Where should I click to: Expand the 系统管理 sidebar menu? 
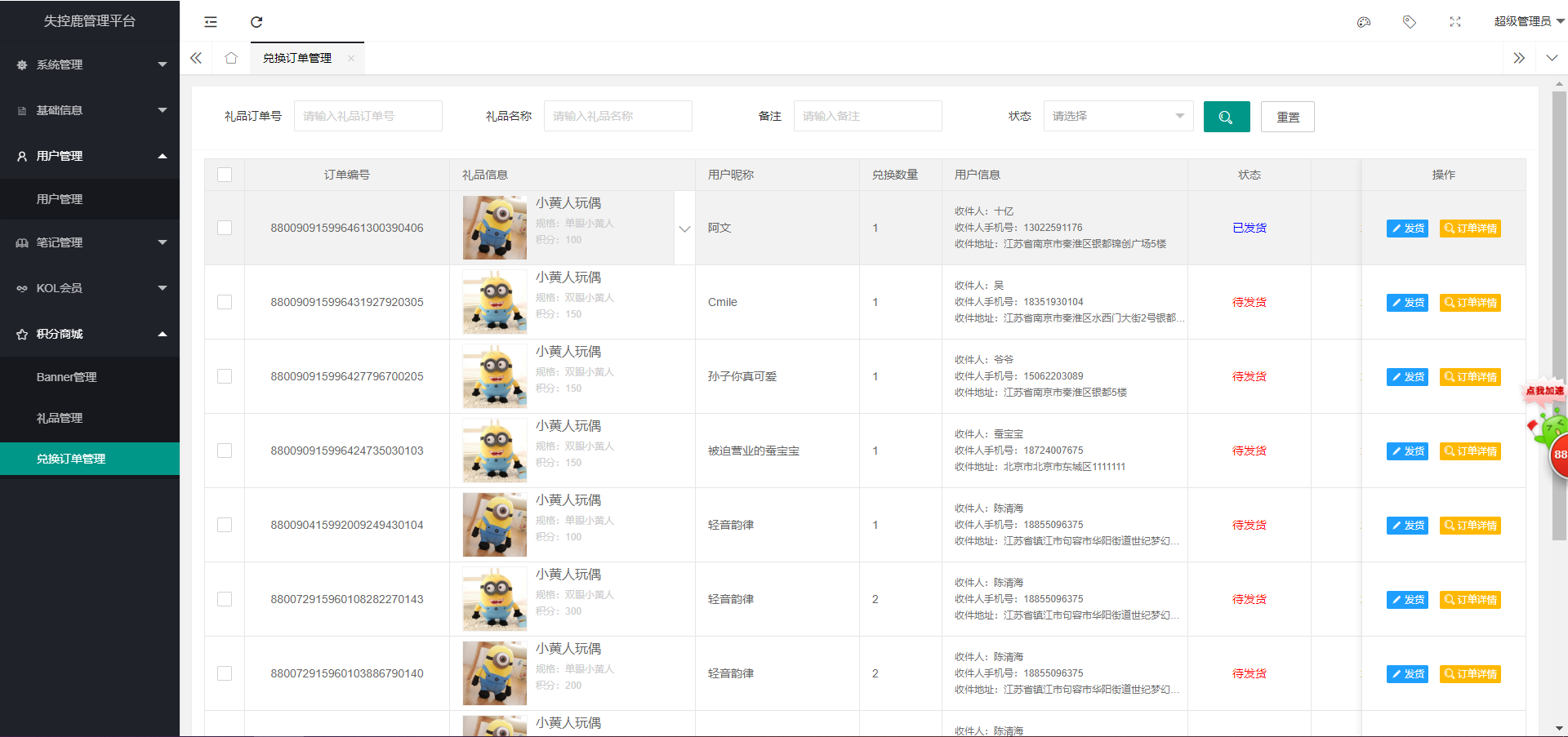coord(90,64)
